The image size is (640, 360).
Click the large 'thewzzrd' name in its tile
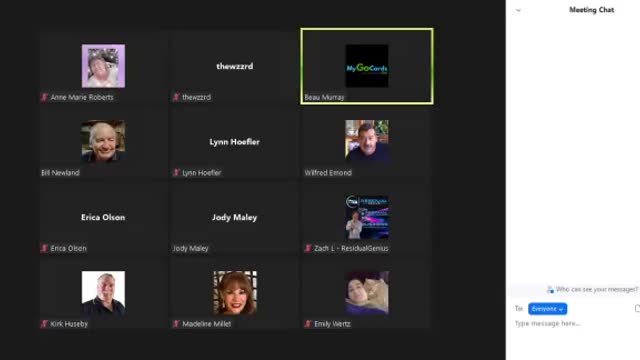tap(235, 66)
